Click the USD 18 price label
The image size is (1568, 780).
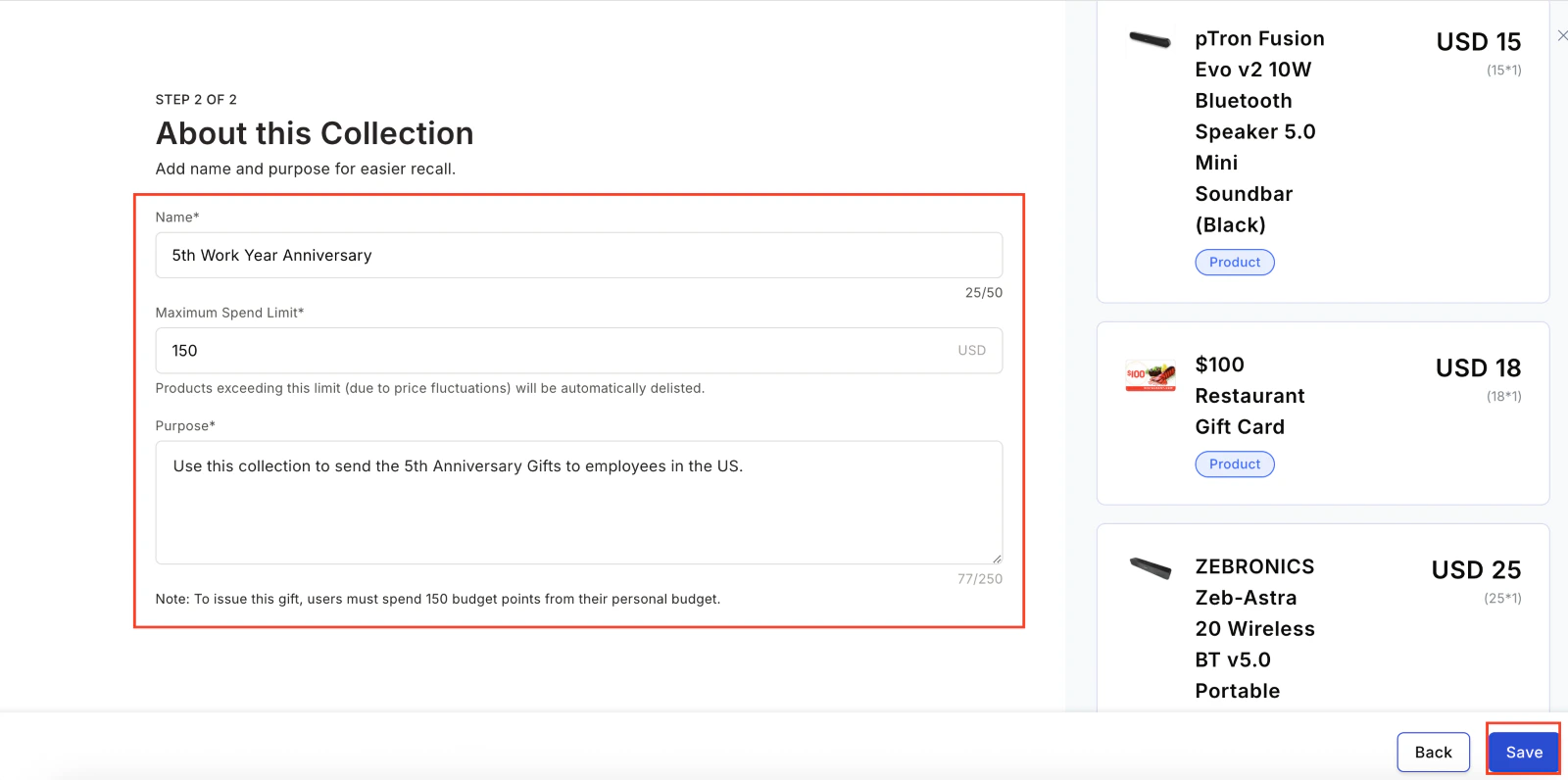[1478, 367]
